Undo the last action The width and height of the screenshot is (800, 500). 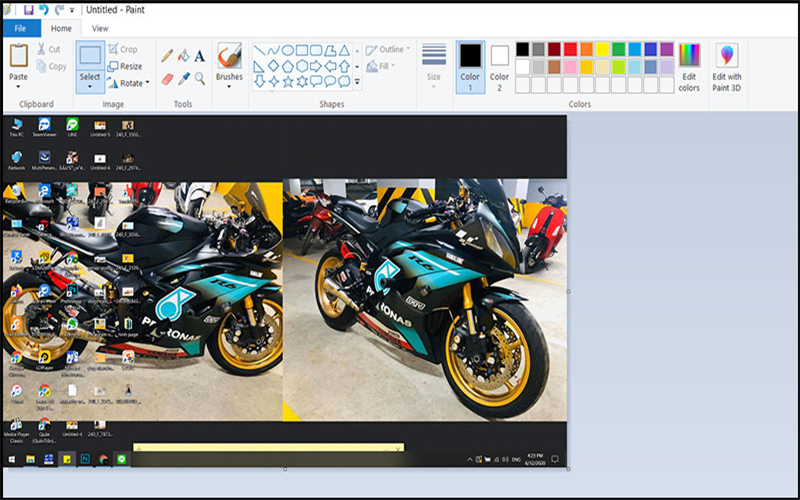pyautogui.click(x=44, y=10)
